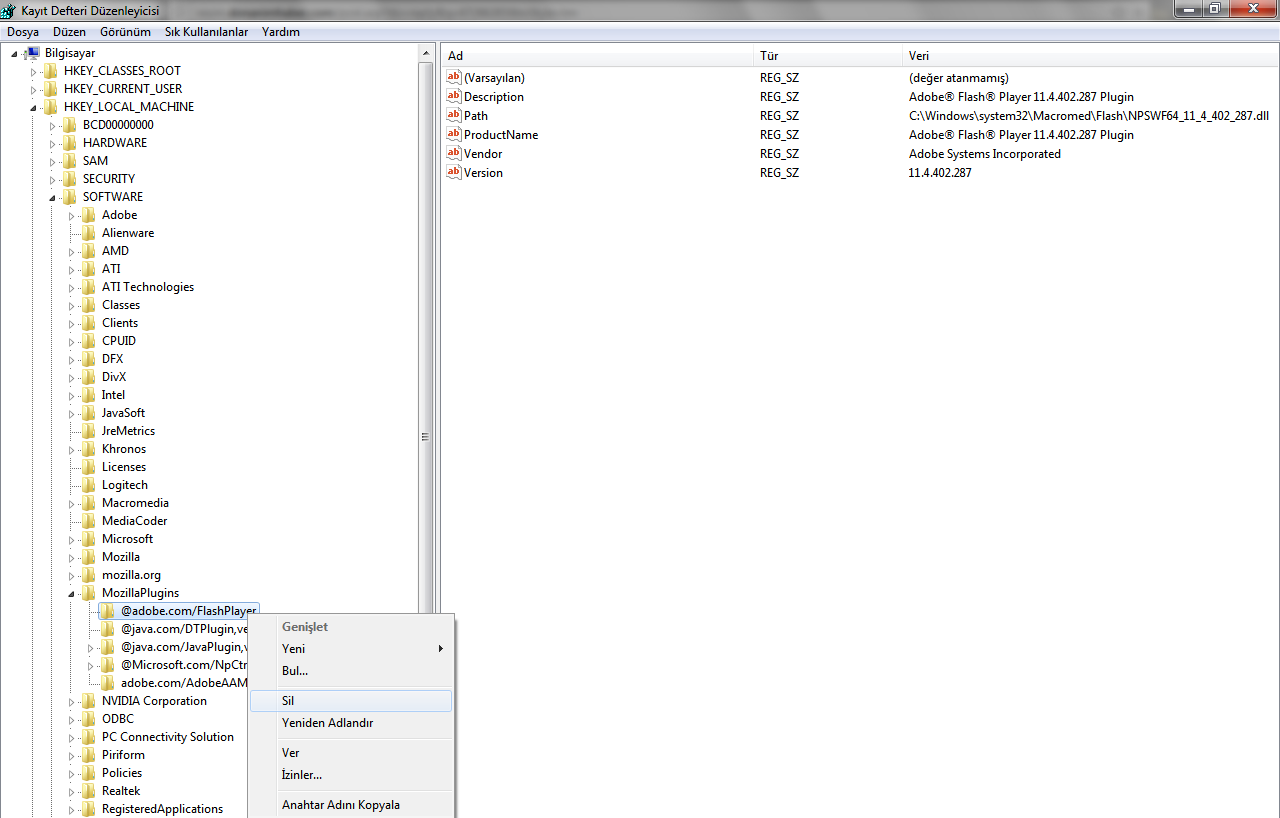Choose İzinler... in the context menu
Viewport: 1280px width, 818px height.
click(351, 775)
